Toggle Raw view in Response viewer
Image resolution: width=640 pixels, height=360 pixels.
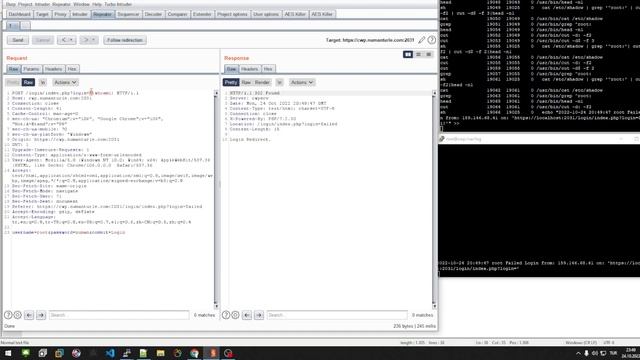point(246,82)
